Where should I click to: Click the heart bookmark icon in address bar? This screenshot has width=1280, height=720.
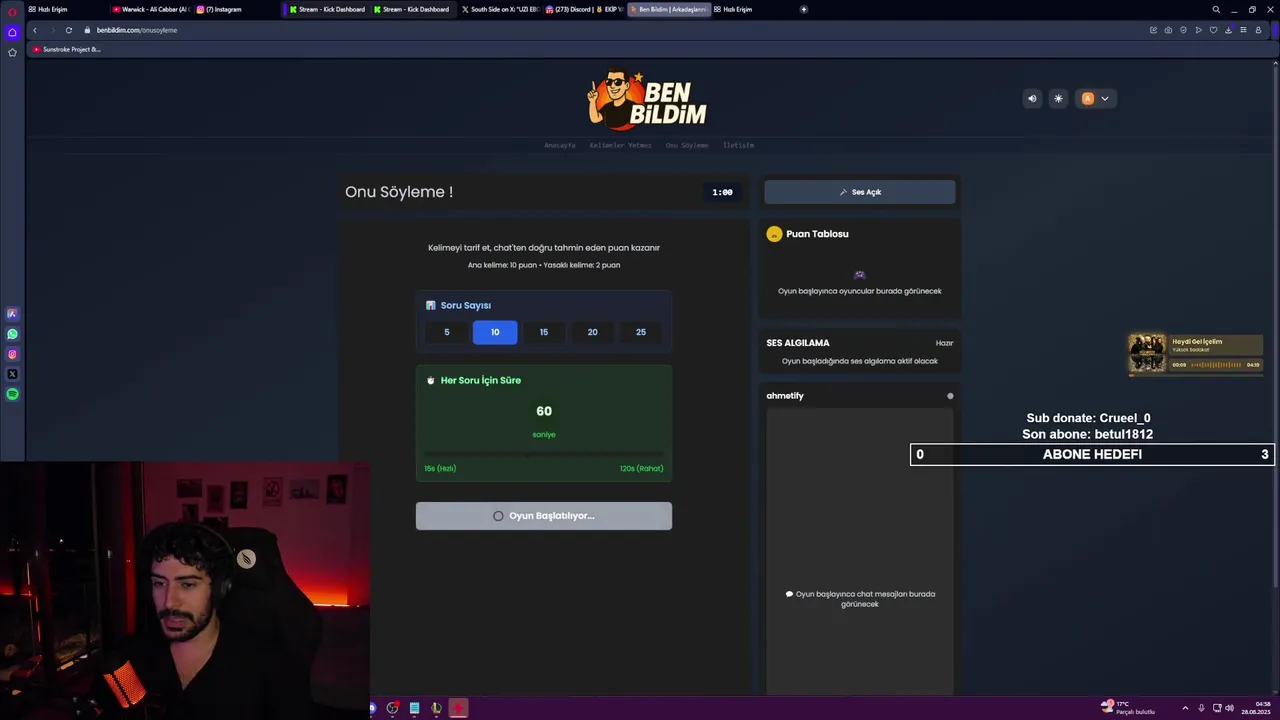tap(1213, 30)
